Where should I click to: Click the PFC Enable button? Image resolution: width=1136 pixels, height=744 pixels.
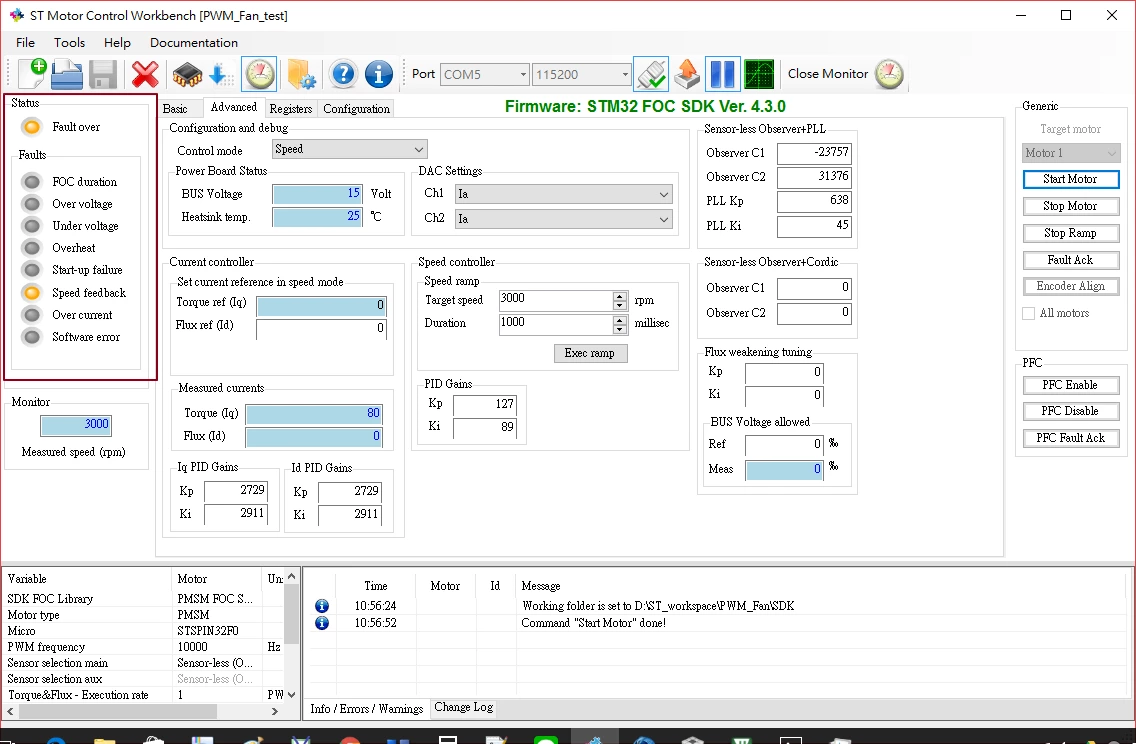coord(1071,385)
